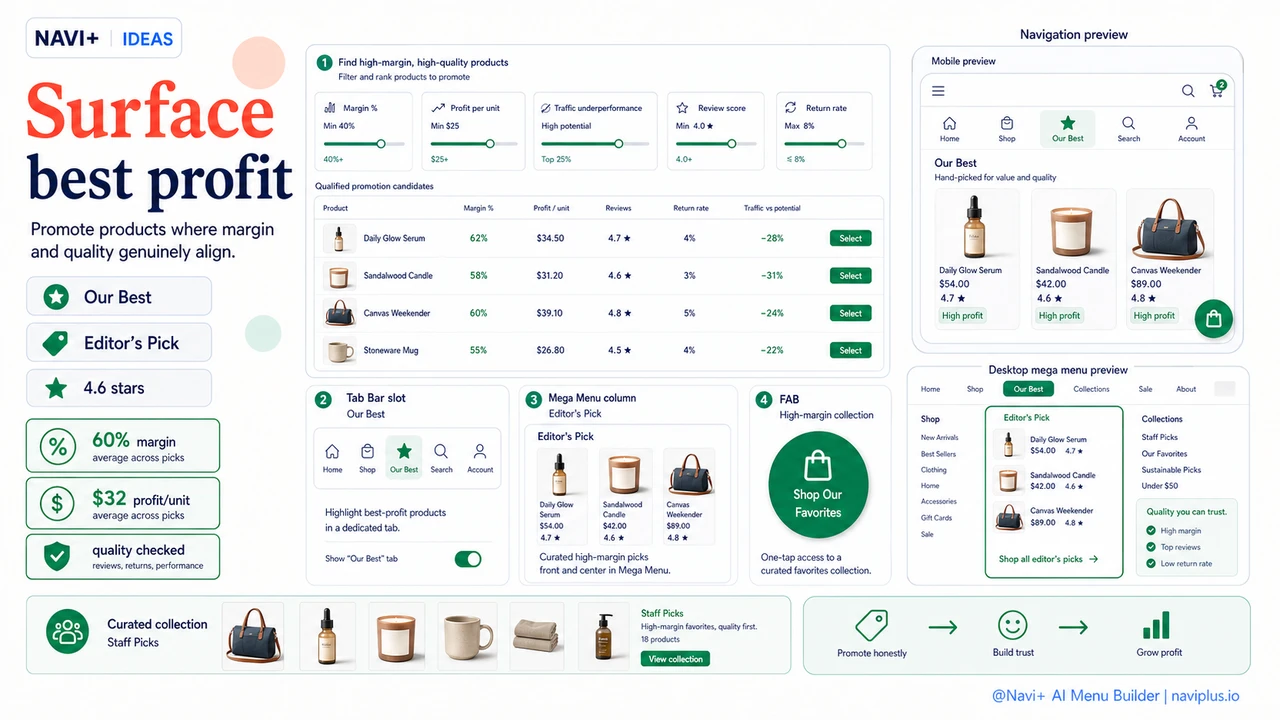Click Home icon in the Tab Bar slot card
The width and height of the screenshot is (1280, 720).
(x=333, y=451)
